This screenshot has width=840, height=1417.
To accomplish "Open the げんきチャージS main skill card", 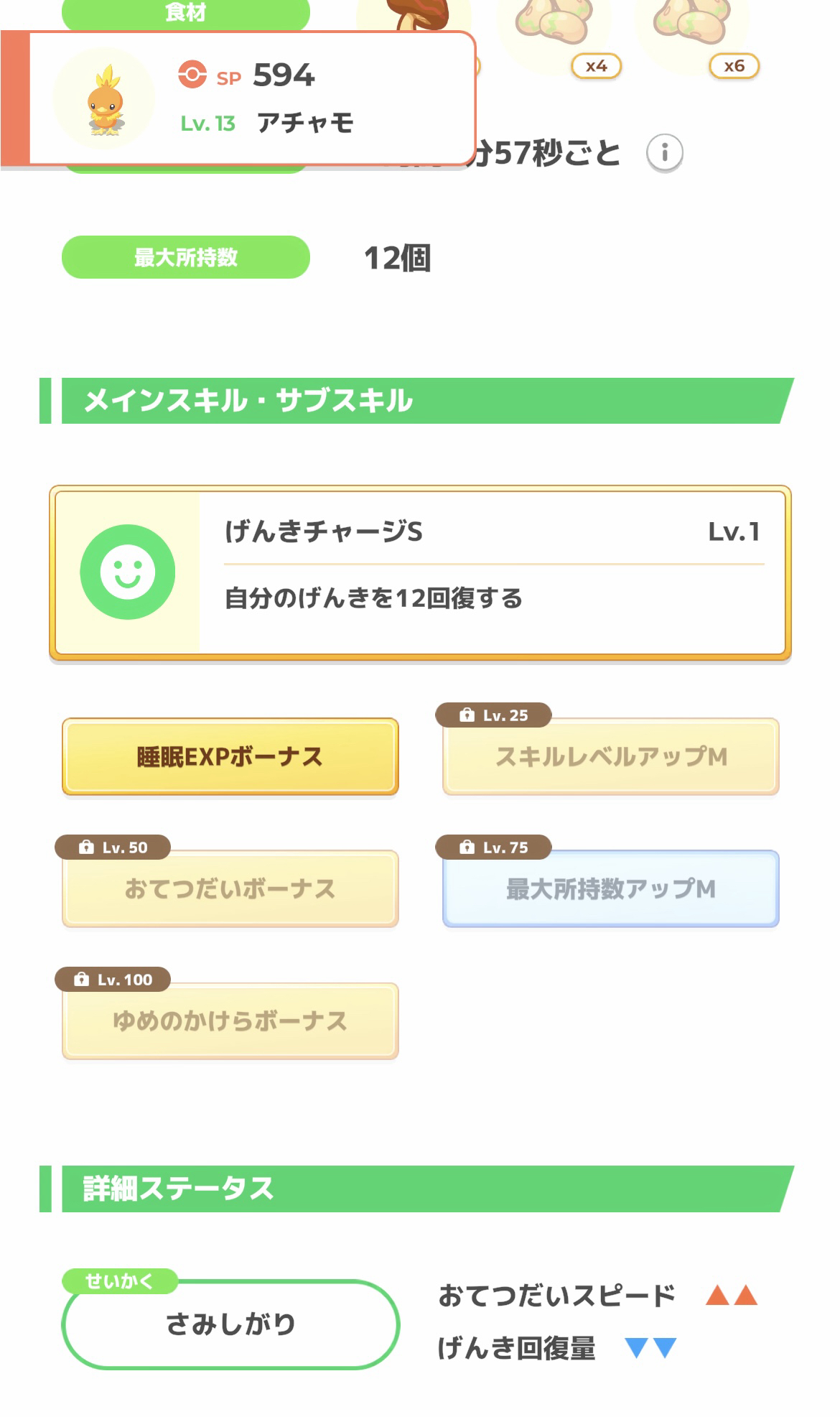I will pyautogui.click(x=420, y=572).
